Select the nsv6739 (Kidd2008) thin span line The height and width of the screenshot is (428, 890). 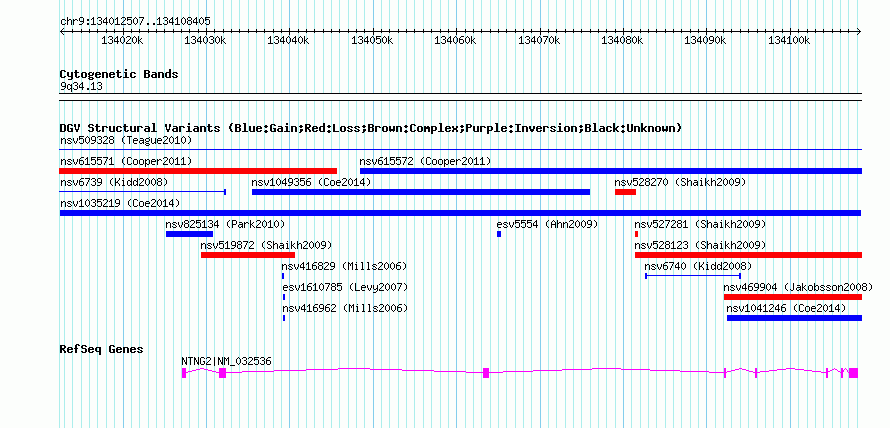coord(143,192)
